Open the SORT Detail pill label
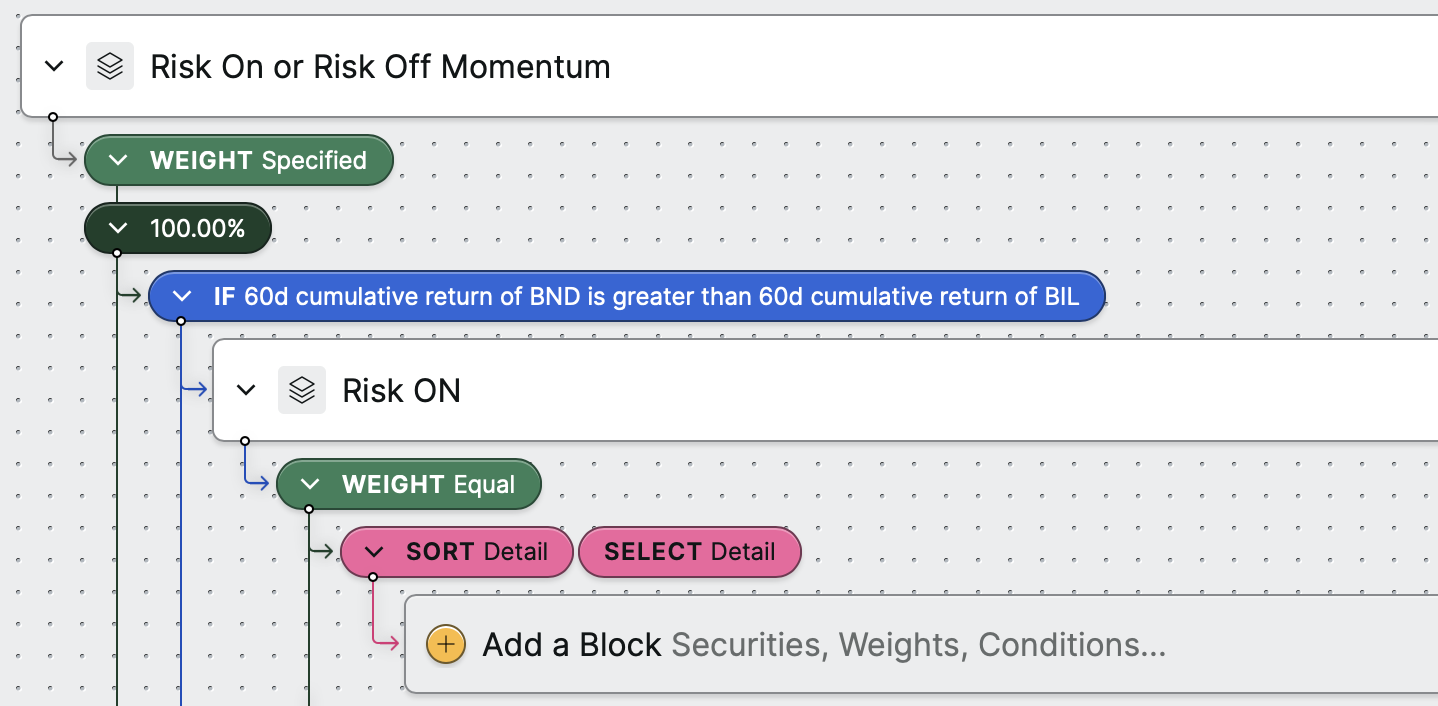The image size is (1438, 706). (x=477, y=552)
